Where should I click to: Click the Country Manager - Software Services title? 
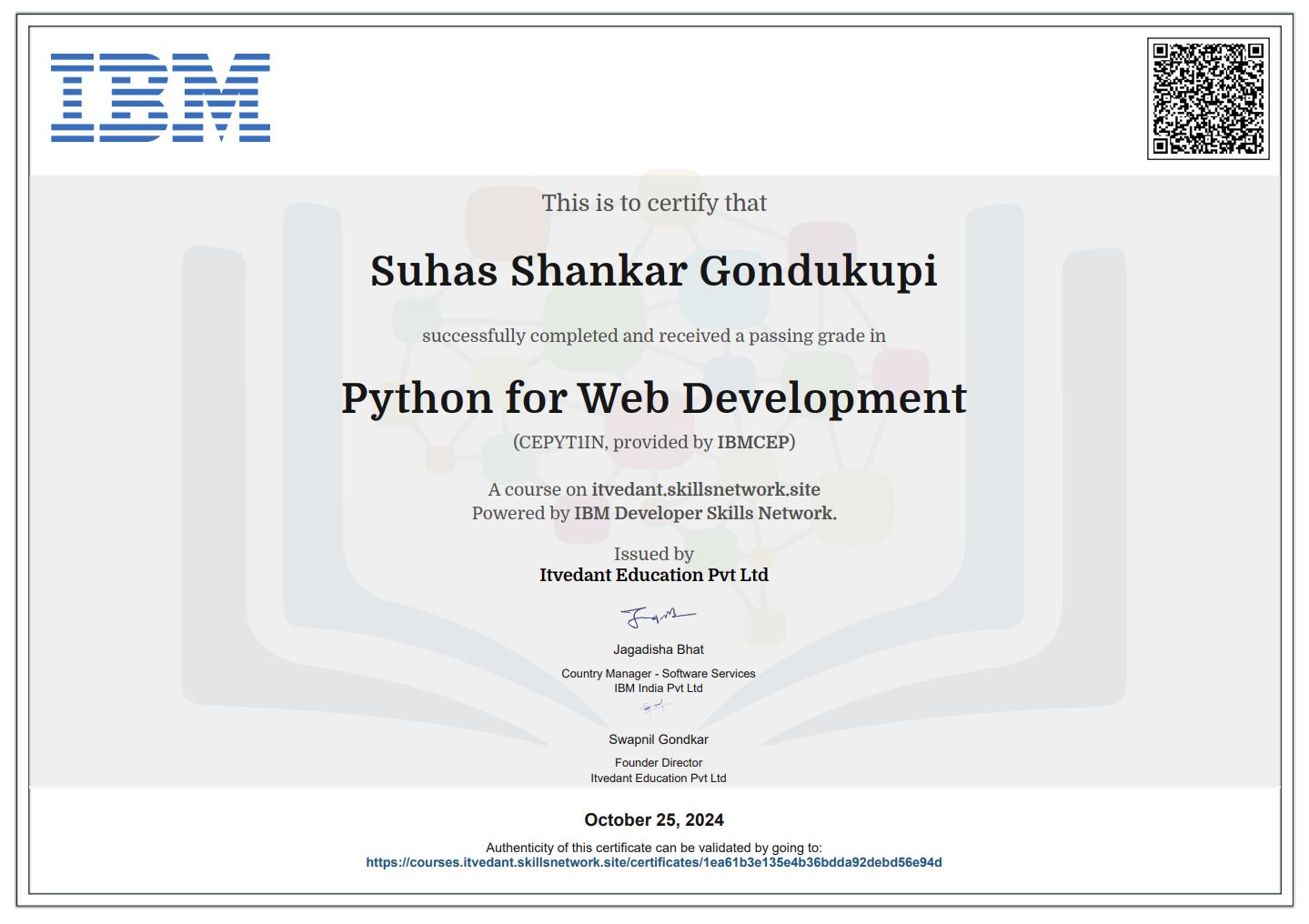[659, 673]
